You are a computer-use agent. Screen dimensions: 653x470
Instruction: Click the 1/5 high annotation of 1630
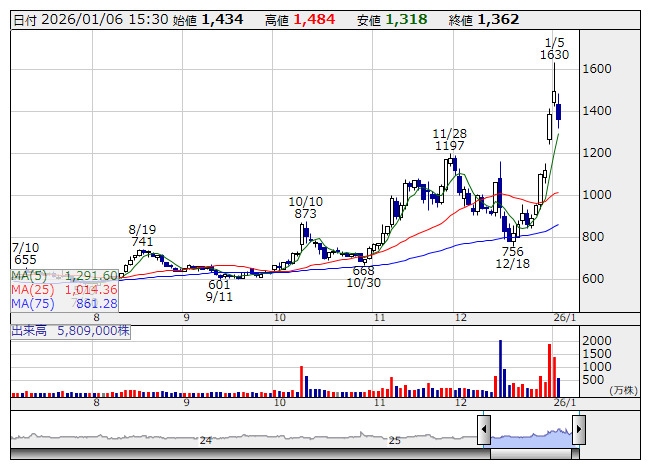tap(554, 49)
